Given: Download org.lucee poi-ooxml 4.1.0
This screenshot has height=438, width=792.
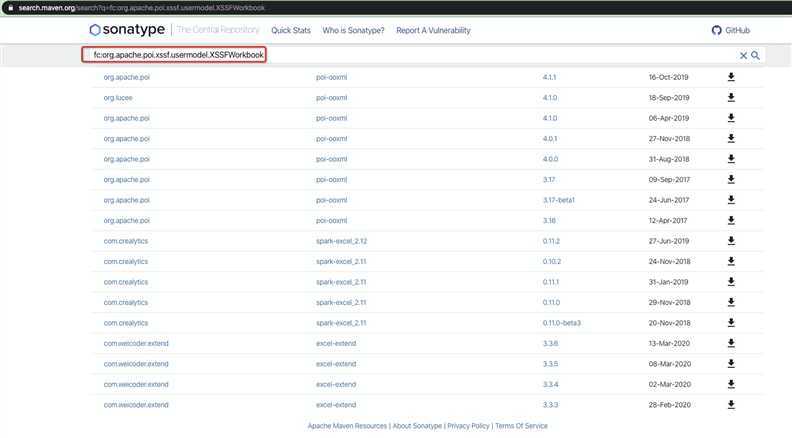Looking at the screenshot, I should point(731,98).
